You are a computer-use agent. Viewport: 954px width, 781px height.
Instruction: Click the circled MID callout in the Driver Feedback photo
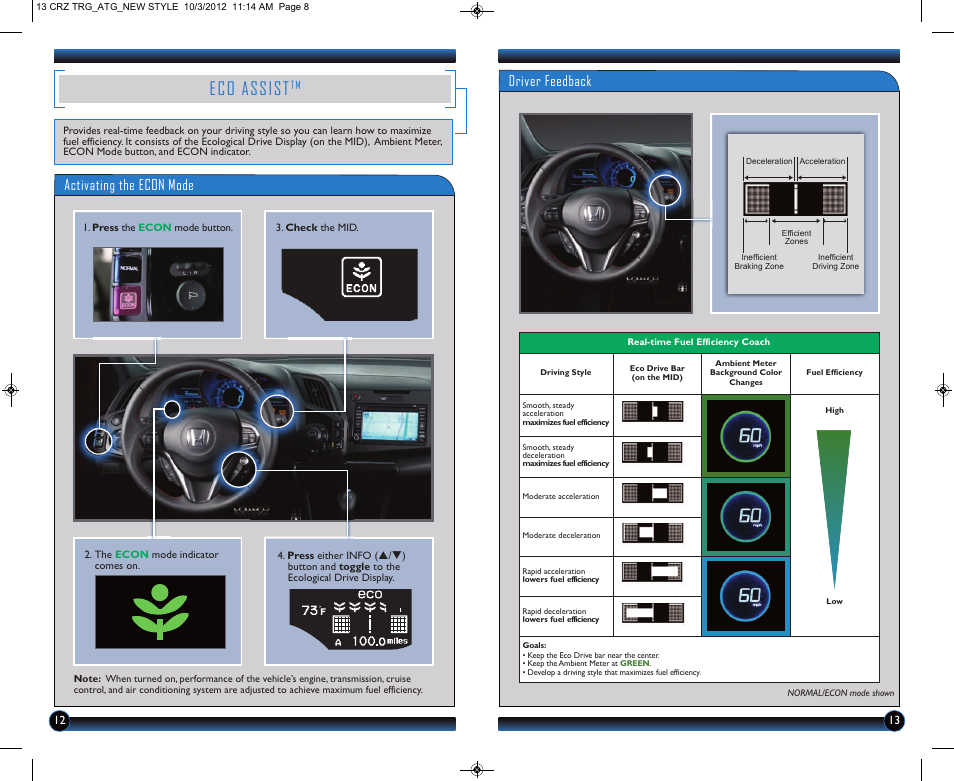pos(665,191)
